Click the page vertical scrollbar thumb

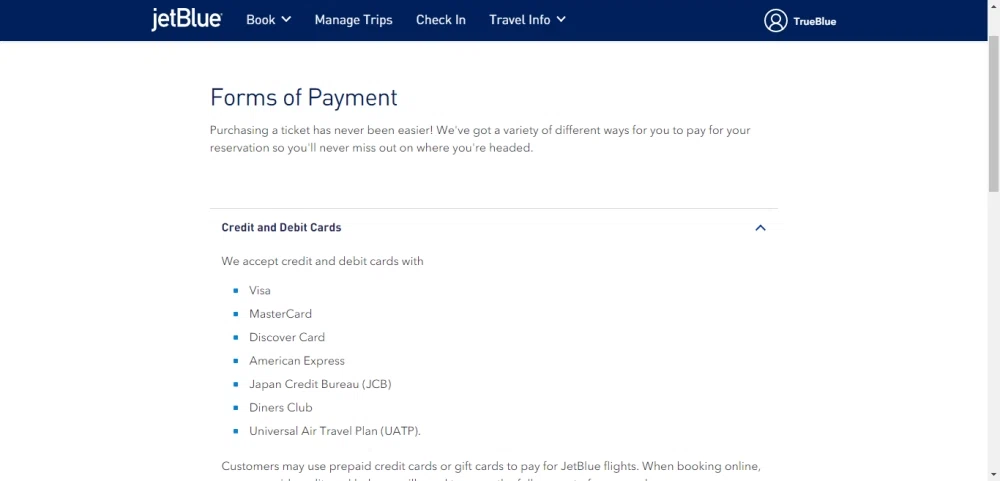pos(994,115)
